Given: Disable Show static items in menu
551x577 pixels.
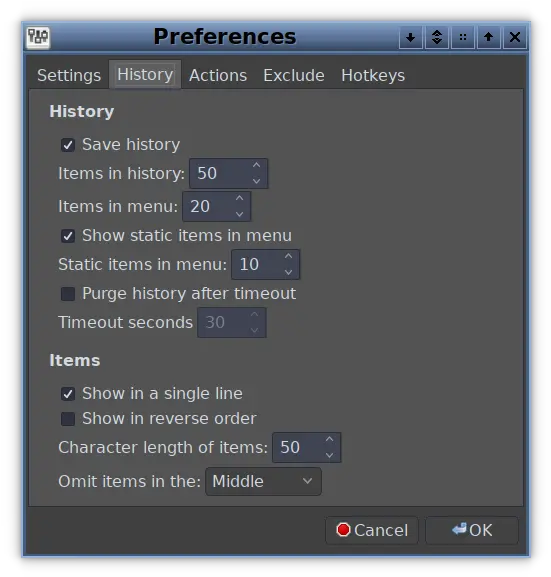Looking at the screenshot, I should [68, 236].
